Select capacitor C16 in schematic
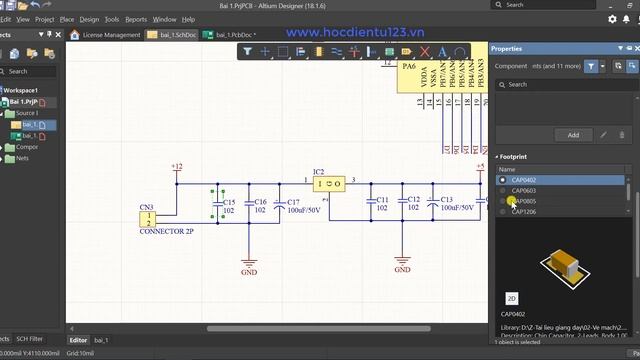Image resolution: width=640 pixels, height=360 pixels. [x=249, y=204]
